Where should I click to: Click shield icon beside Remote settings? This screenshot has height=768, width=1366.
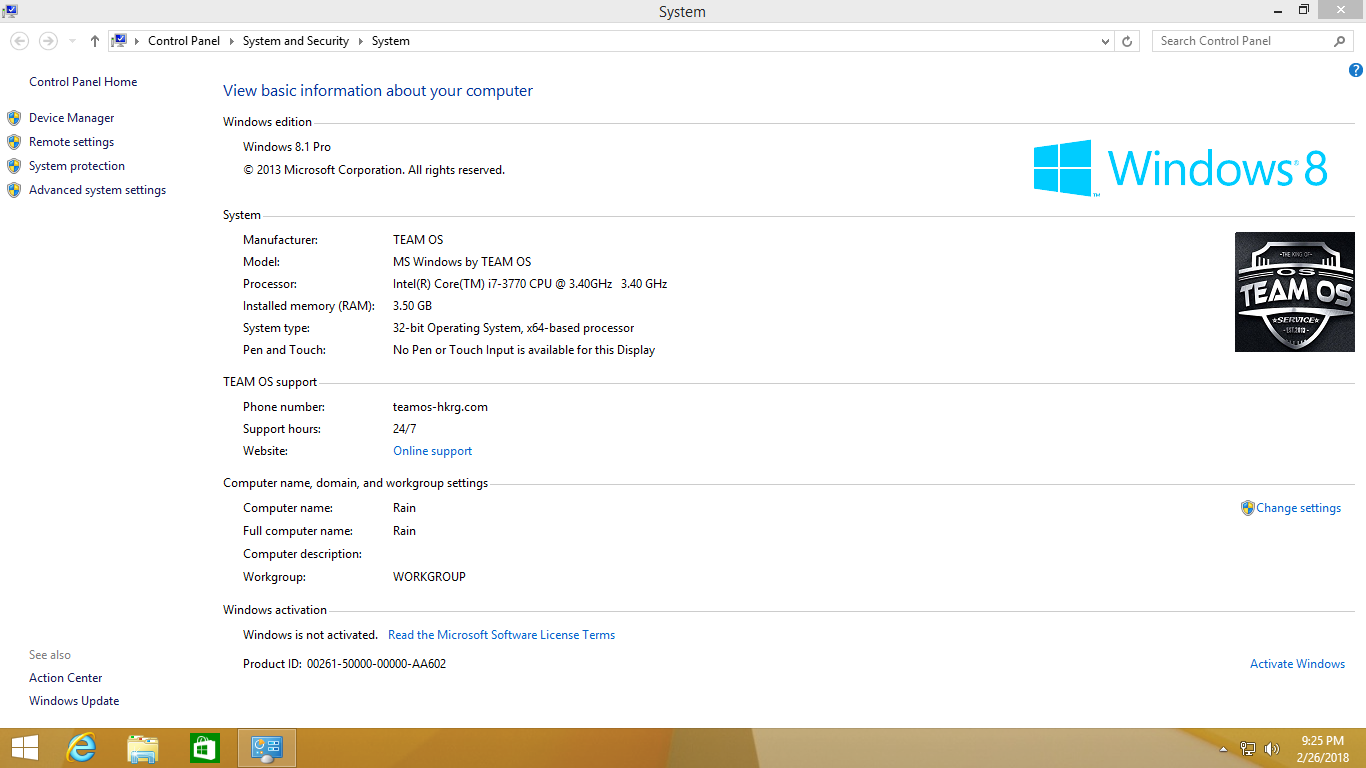coord(14,142)
